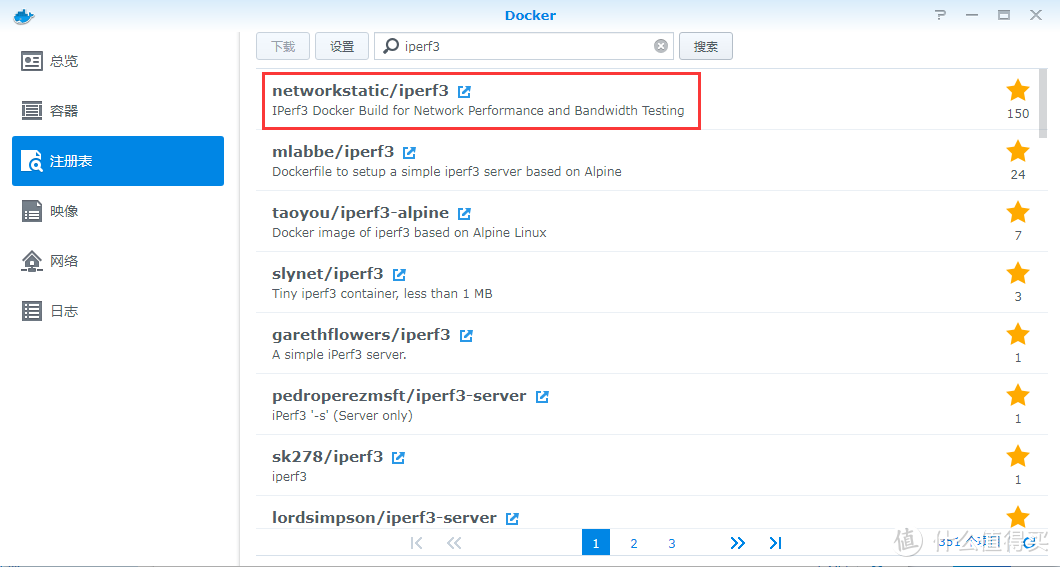The width and height of the screenshot is (1060, 567).
Task: Click description 'Tiny iperf3 container, less than 1 MB'
Action: tap(382, 293)
